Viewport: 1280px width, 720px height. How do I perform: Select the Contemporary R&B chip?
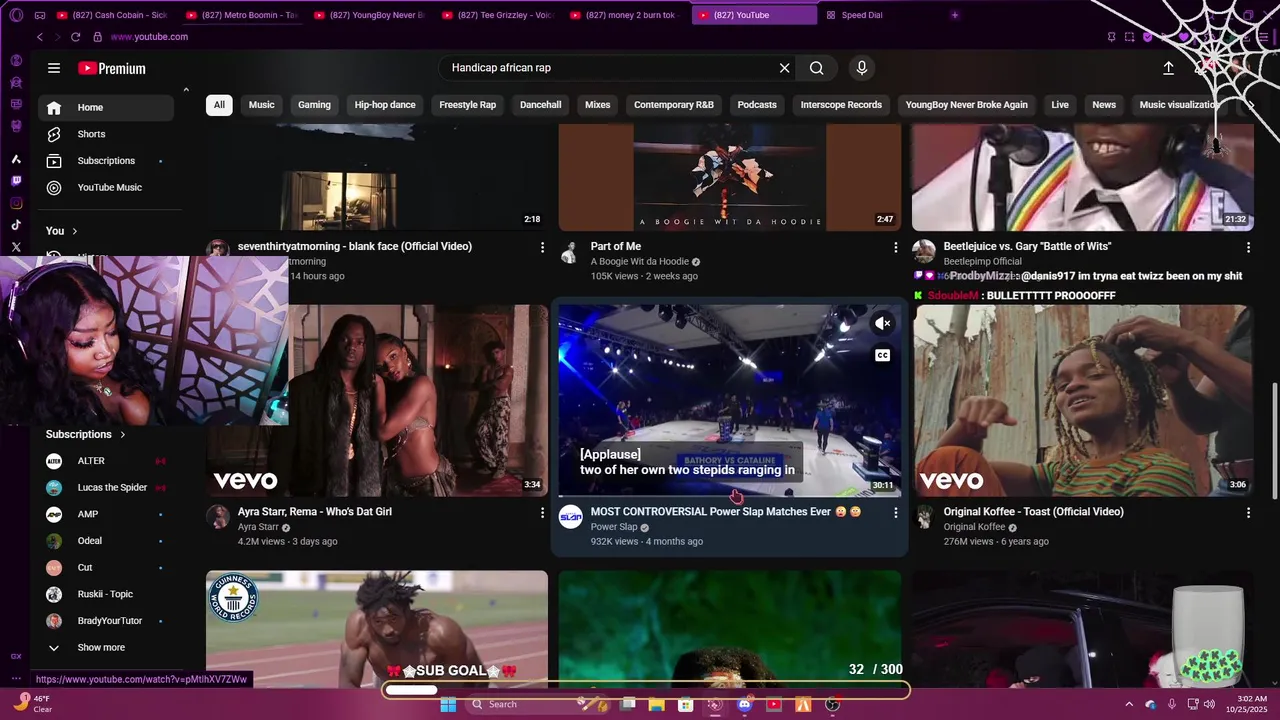pyautogui.click(x=674, y=105)
